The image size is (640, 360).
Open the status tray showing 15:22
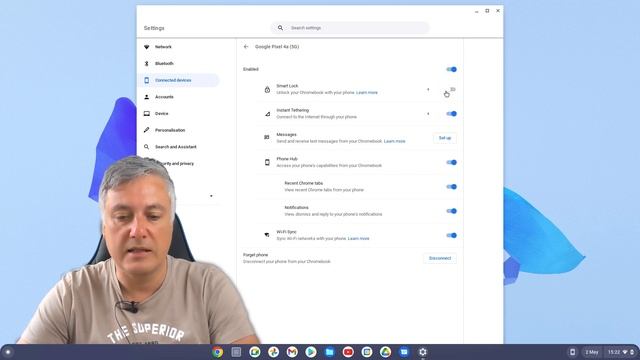click(x=621, y=352)
